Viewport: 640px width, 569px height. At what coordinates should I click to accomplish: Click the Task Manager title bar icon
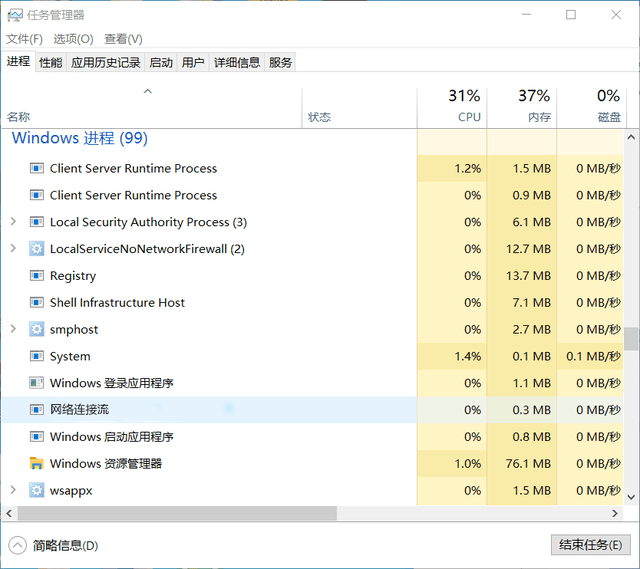click(x=16, y=15)
